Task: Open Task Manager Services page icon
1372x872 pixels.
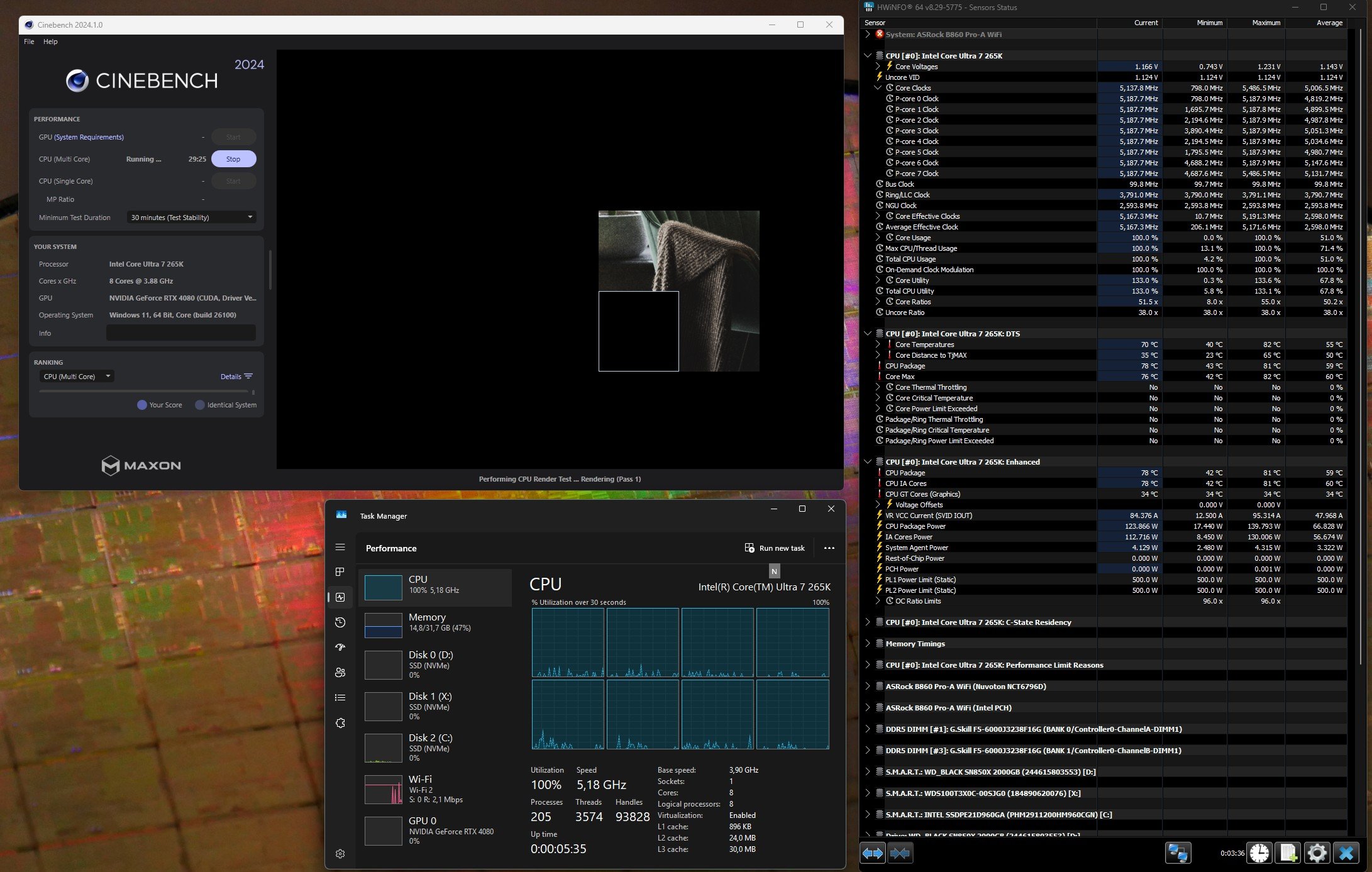Action: pos(340,723)
